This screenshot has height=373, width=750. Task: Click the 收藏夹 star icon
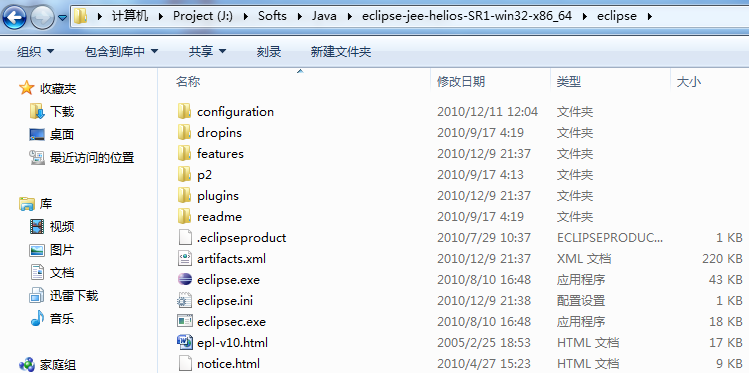tap(26, 88)
